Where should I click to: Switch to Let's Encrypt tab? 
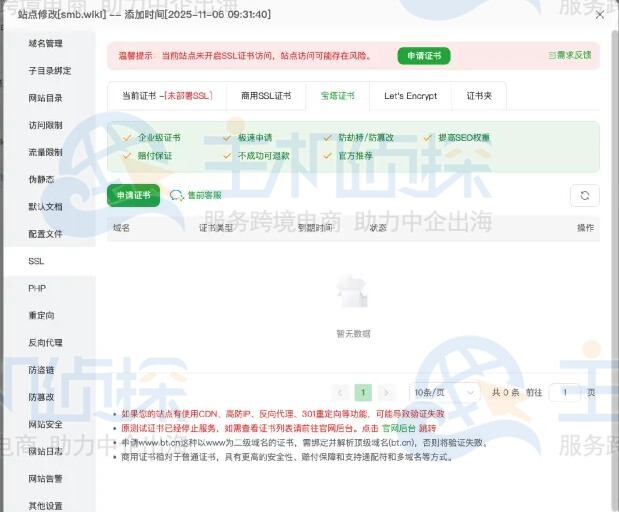point(411,96)
